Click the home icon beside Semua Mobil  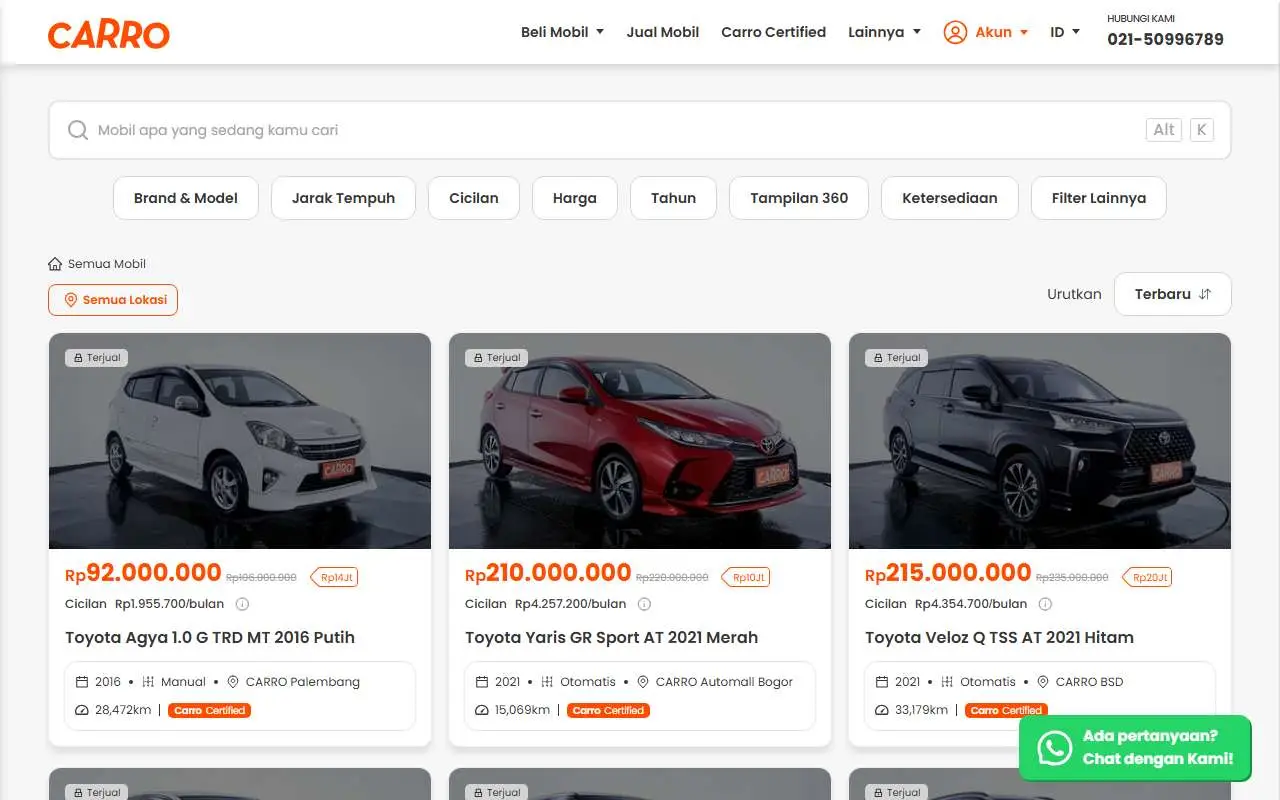tap(55, 264)
